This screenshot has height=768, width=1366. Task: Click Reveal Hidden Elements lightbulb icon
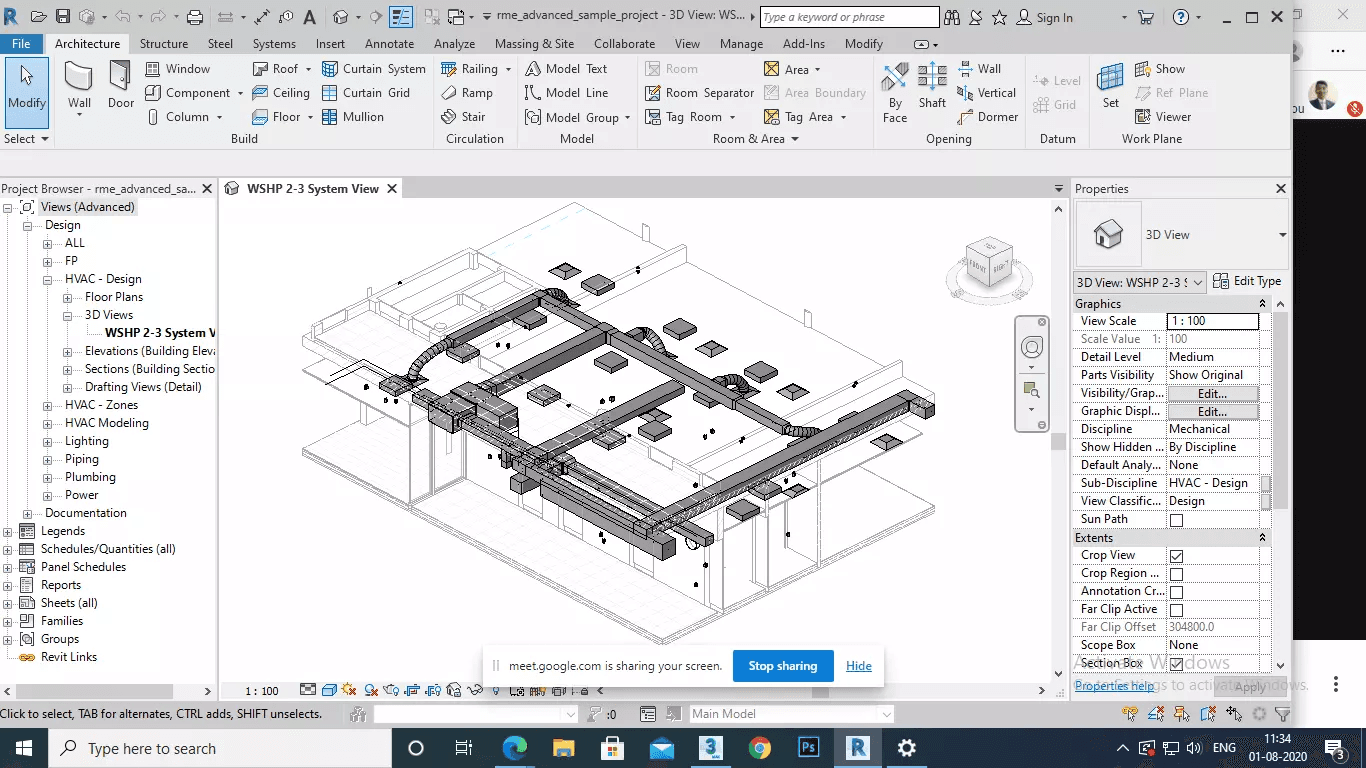[495, 690]
